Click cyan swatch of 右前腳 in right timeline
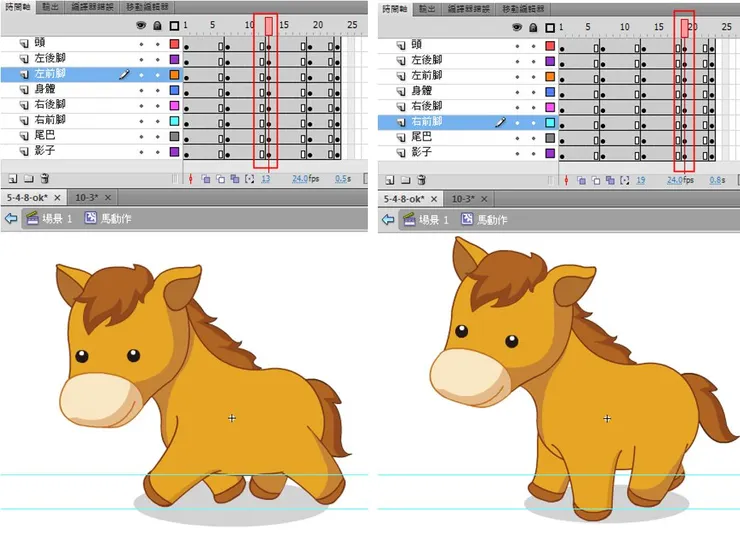 pos(550,123)
